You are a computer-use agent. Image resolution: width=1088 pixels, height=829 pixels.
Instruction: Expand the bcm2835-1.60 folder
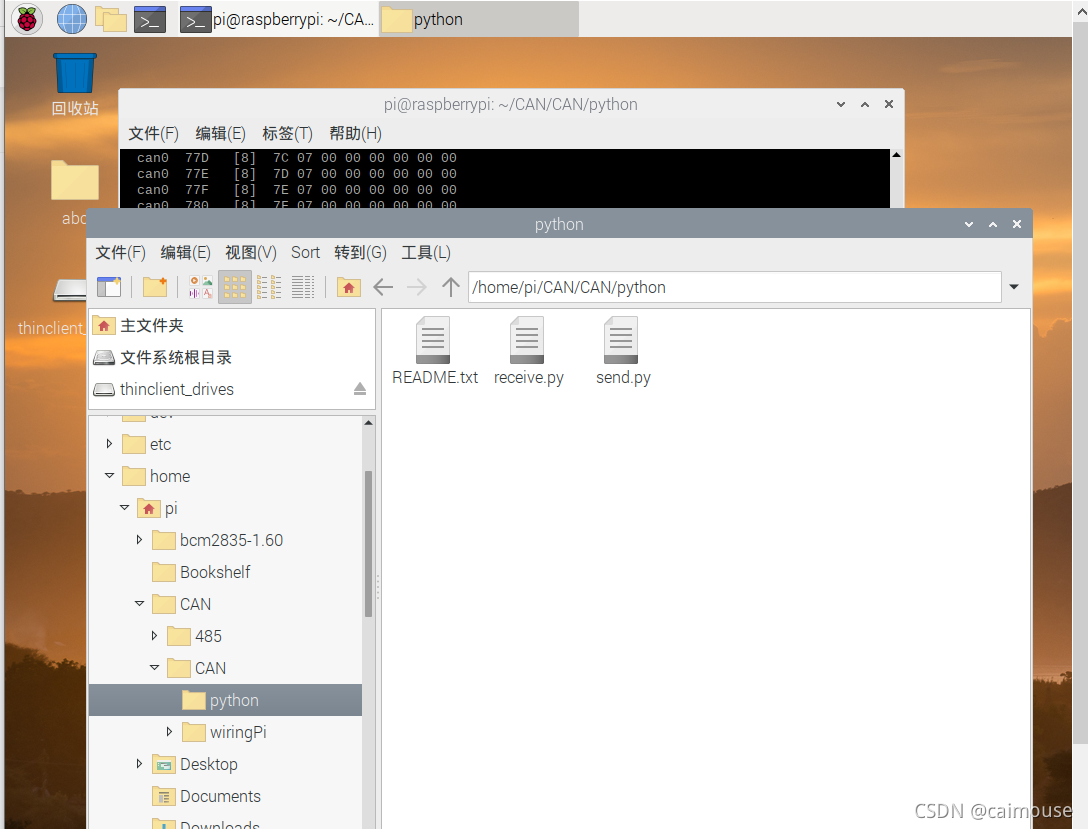pos(139,539)
